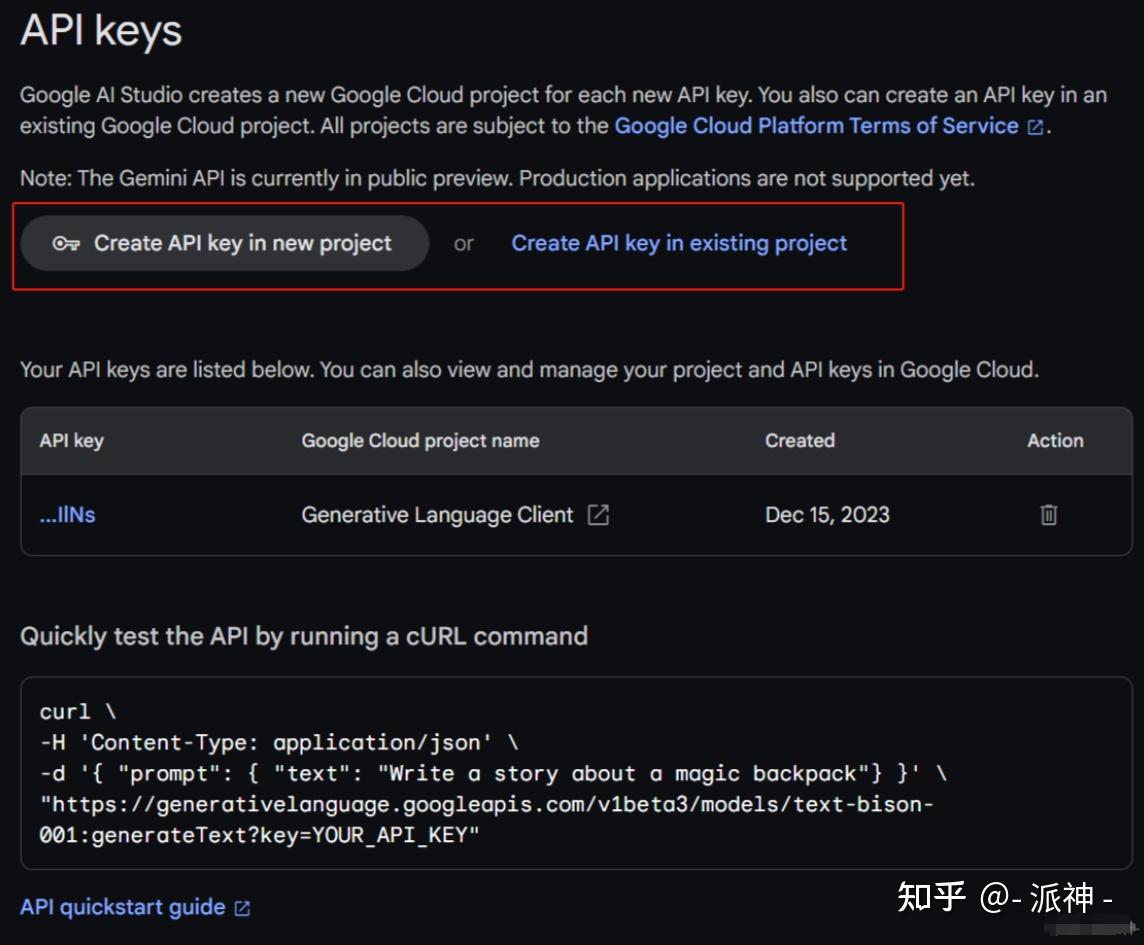Screen dimensions: 1144x945
Task: Click the Action column header
Action: click(1055, 440)
